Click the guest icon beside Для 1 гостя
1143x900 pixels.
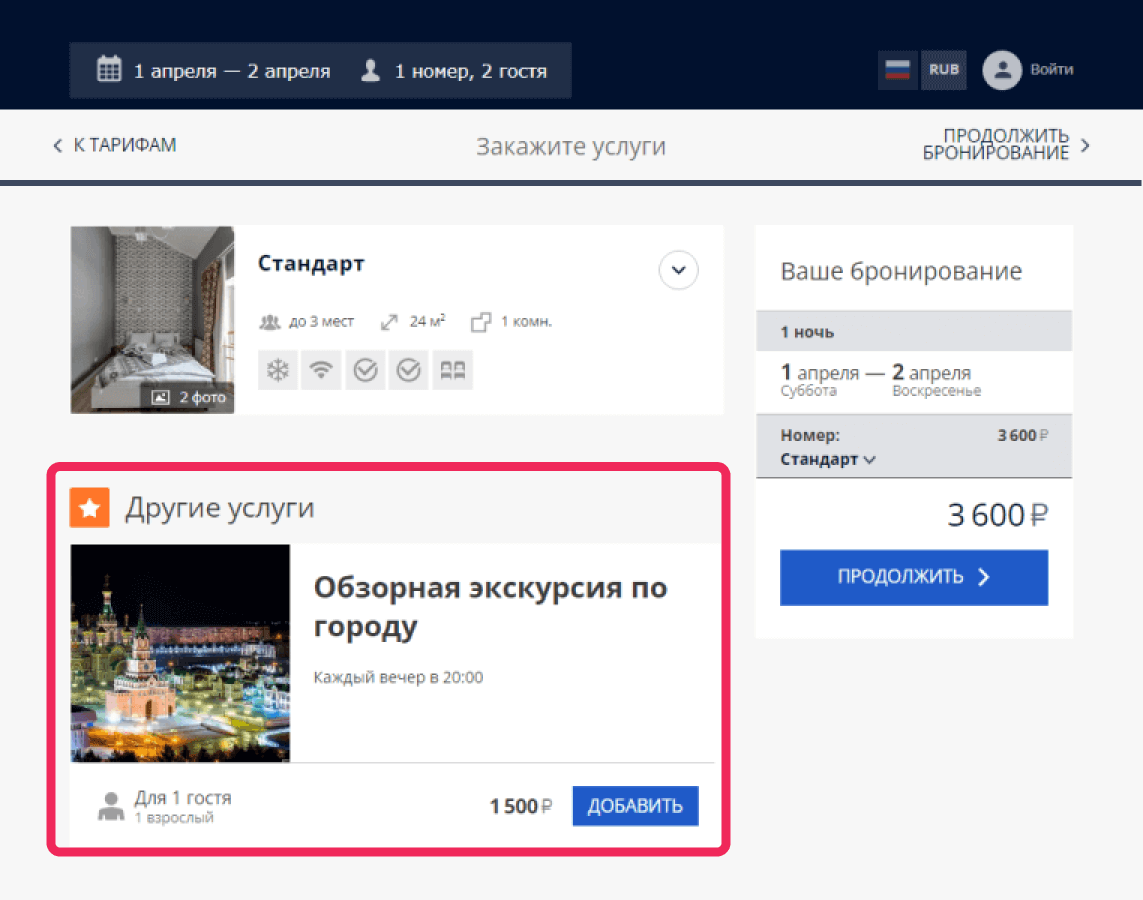[113, 805]
